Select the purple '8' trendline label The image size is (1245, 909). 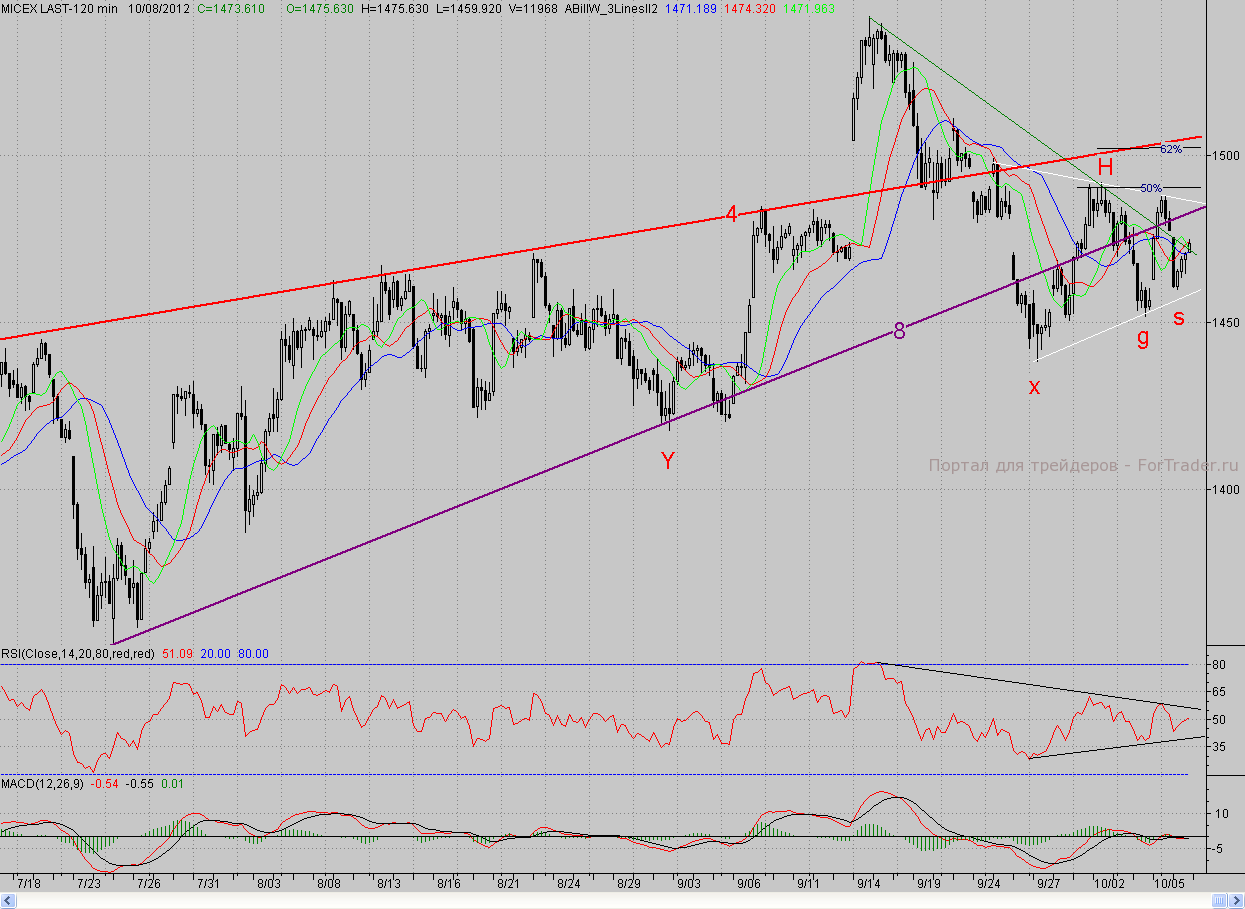point(899,332)
